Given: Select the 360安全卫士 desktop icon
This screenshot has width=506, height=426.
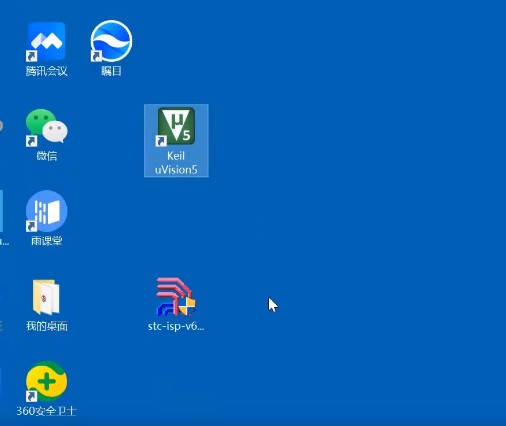Looking at the screenshot, I should point(46,381).
